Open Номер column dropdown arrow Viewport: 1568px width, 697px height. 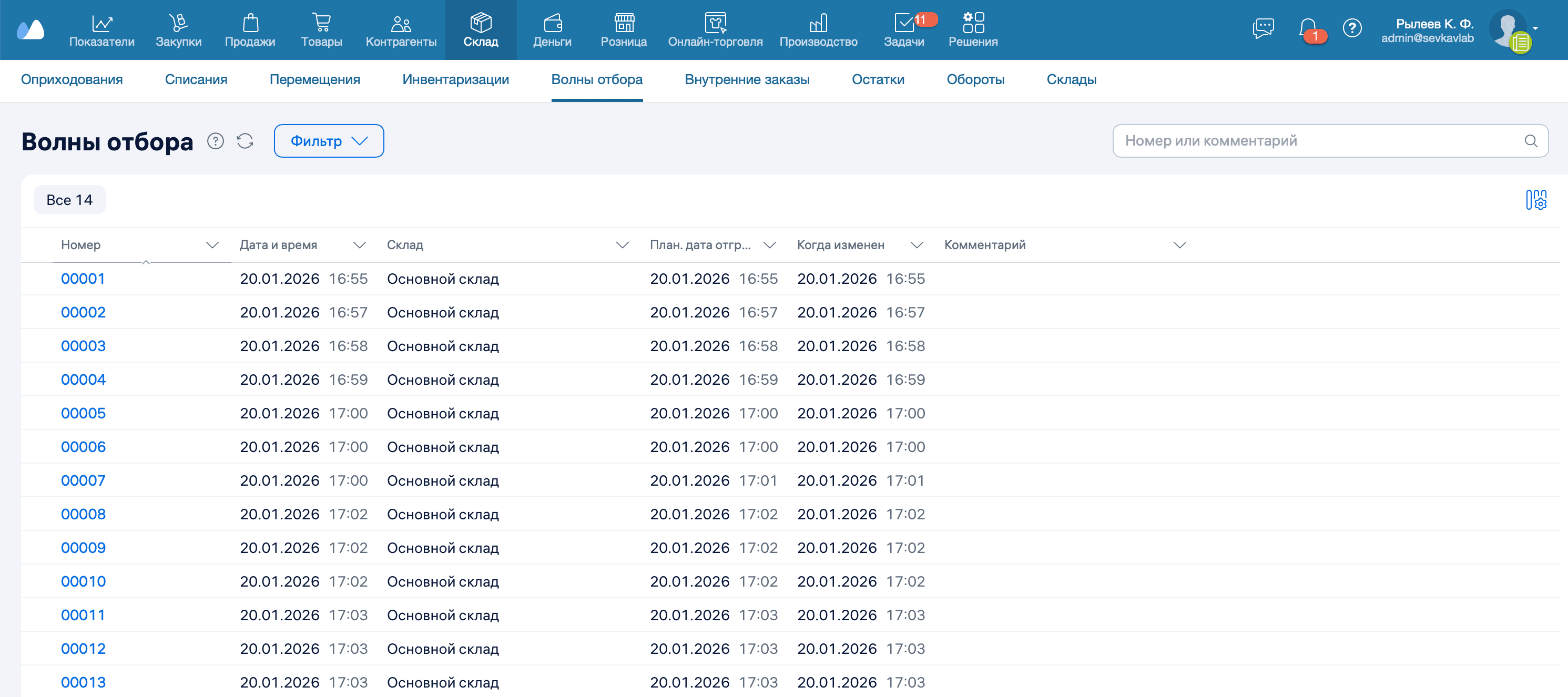pyautogui.click(x=212, y=245)
